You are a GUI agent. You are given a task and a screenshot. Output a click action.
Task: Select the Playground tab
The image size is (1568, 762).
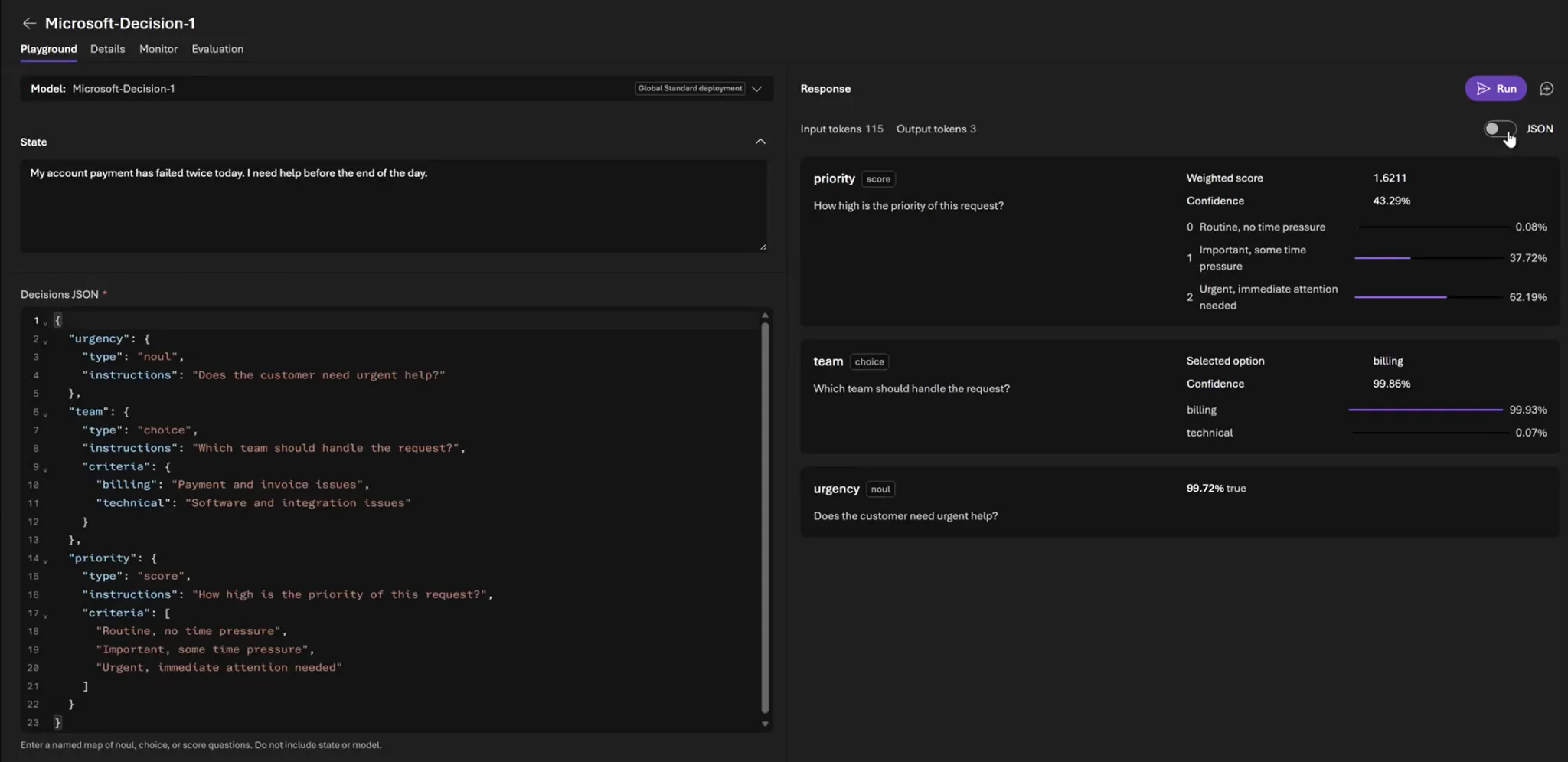pyautogui.click(x=48, y=49)
